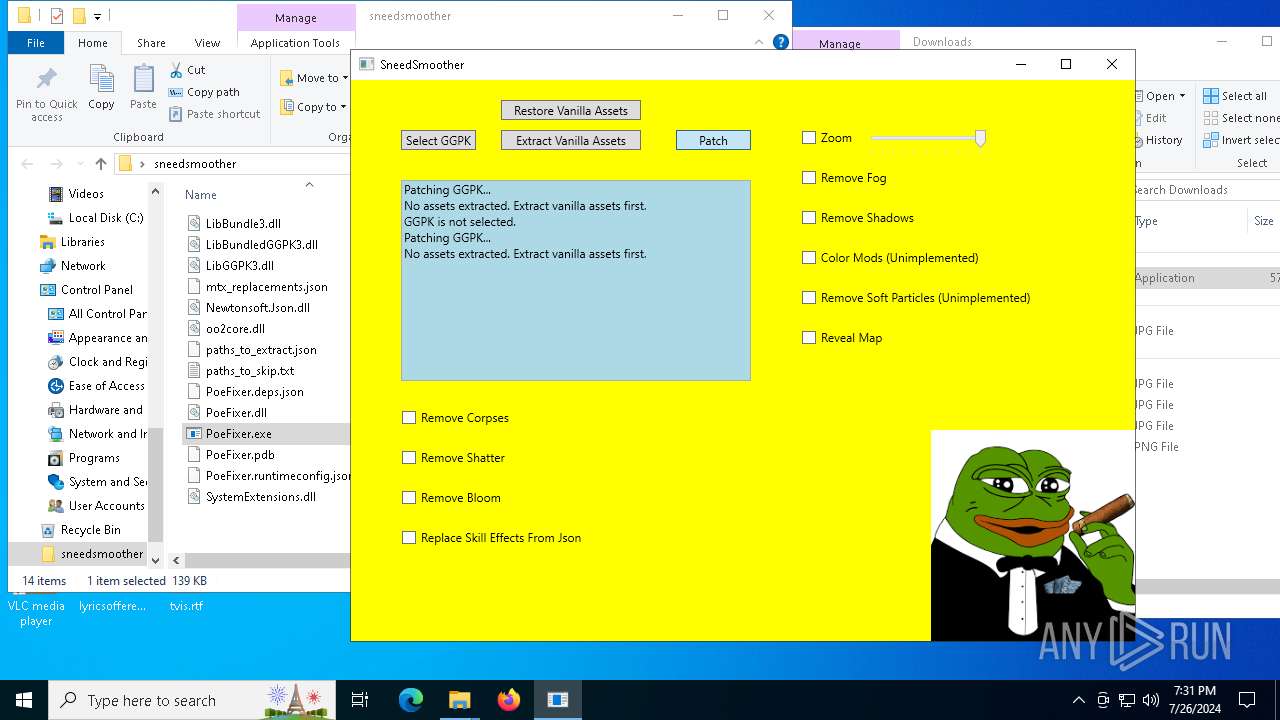Enable Remove Bloom checkbox
This screenshot has width=1280, height=720.
[x=409, y=498]
